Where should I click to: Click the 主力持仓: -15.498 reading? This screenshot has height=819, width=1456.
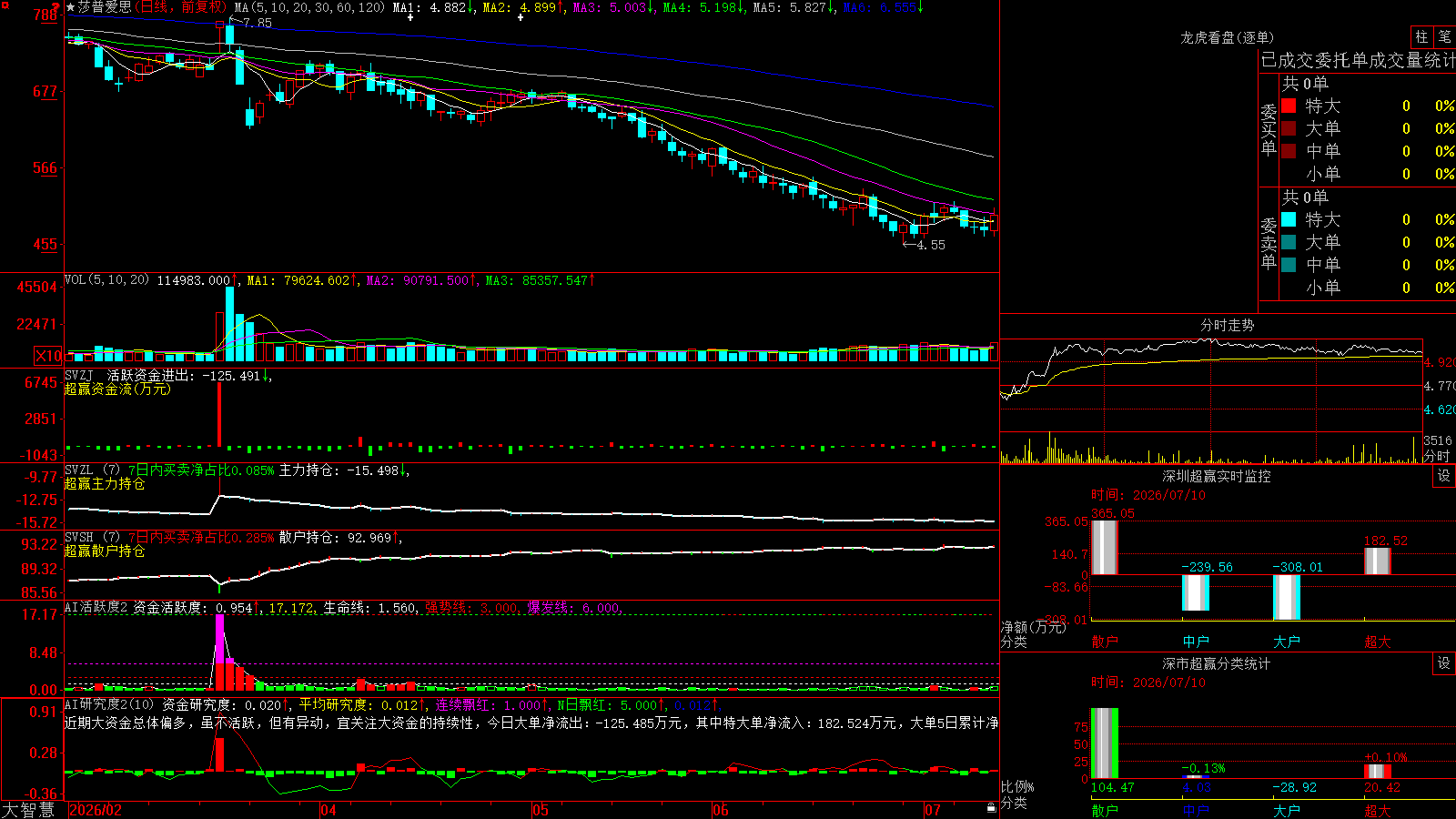coord(344,470)
